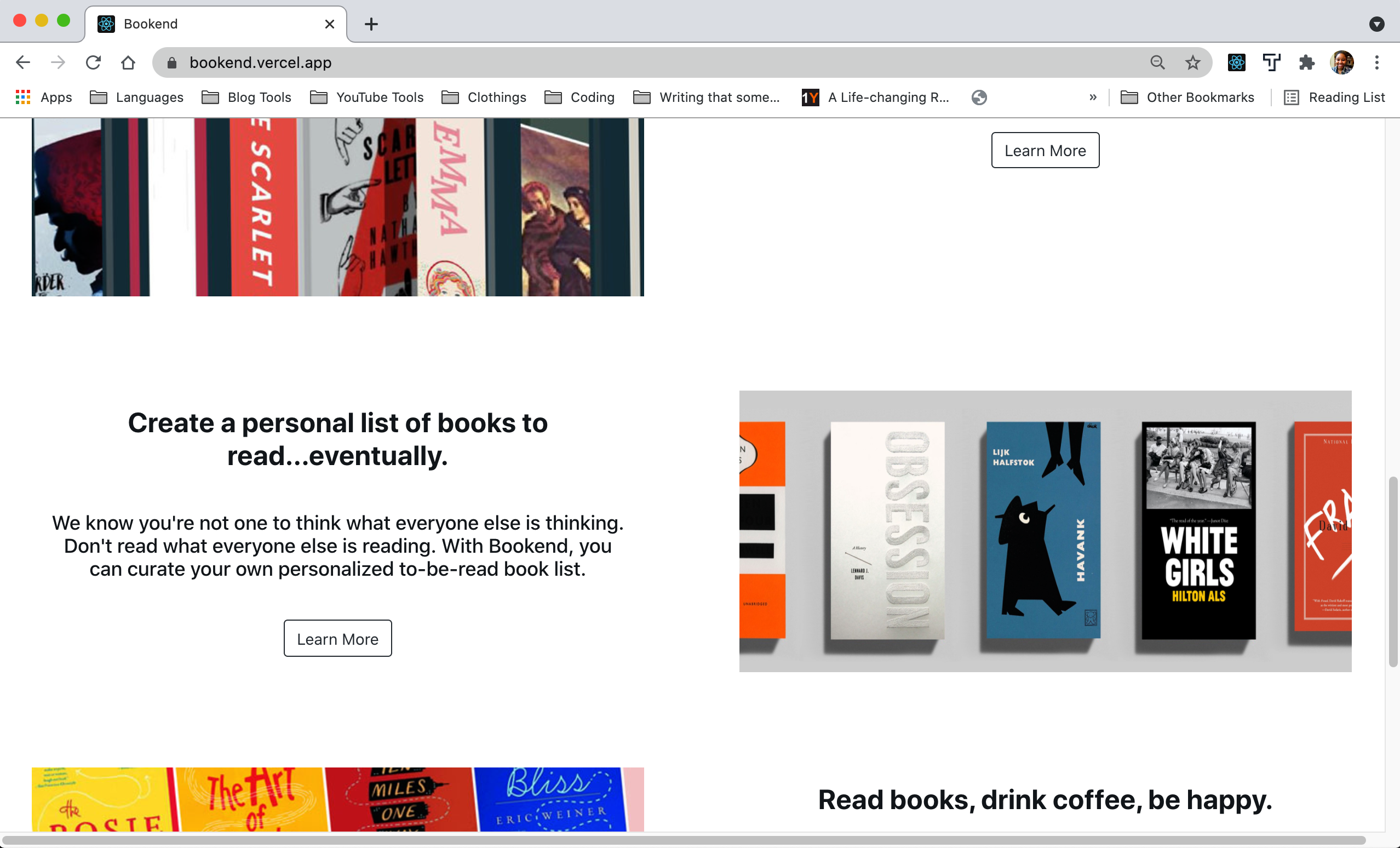Open the Languages bookmark folder
1400x848 pixels.
tap(137, 97)
